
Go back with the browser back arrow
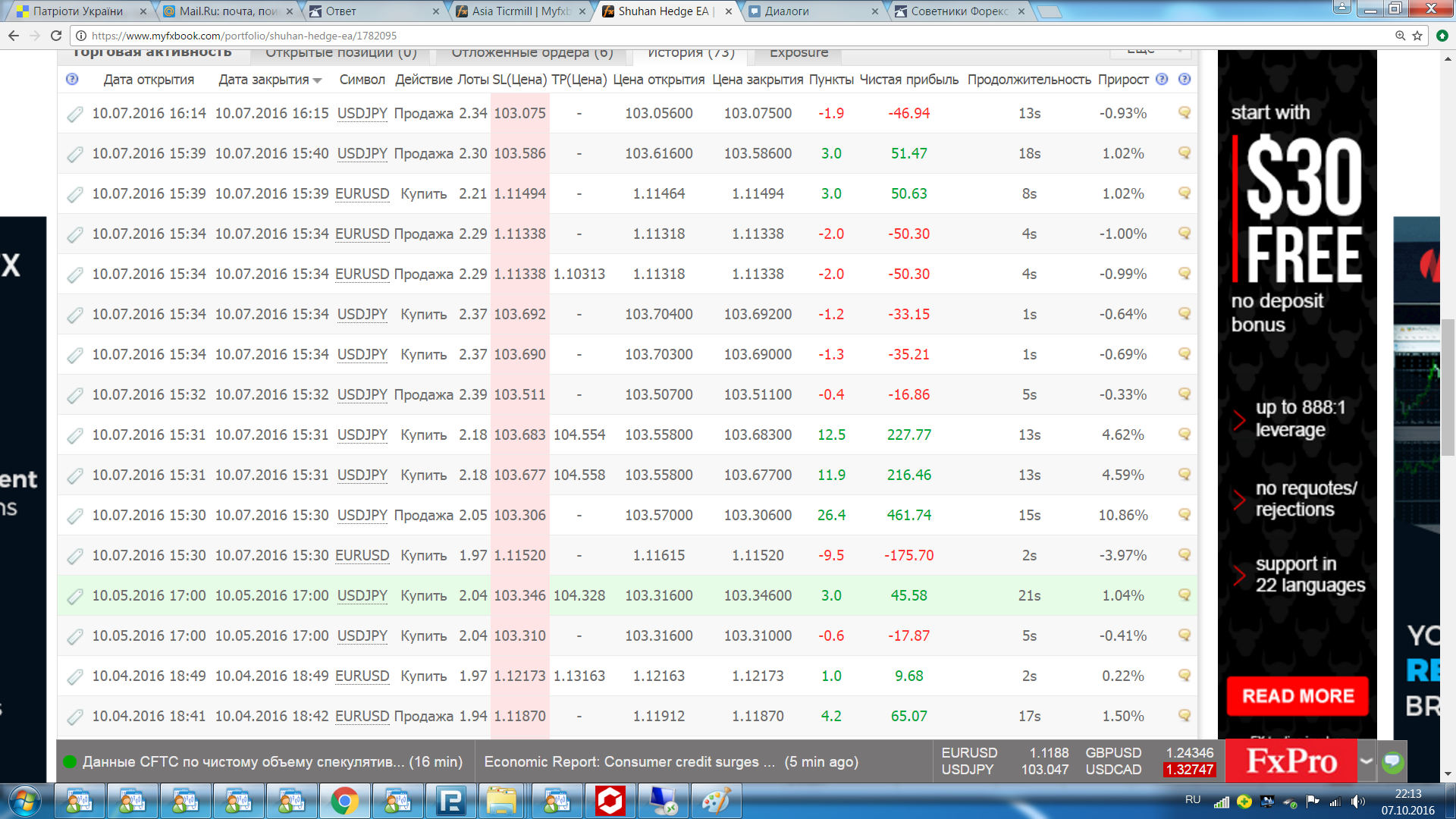click(14, 36)
